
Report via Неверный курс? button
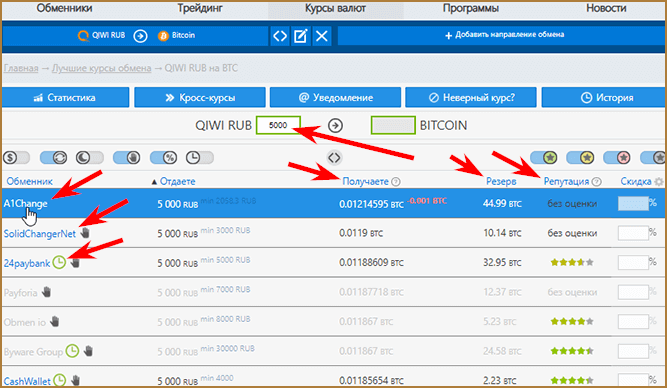click(471, 97)
